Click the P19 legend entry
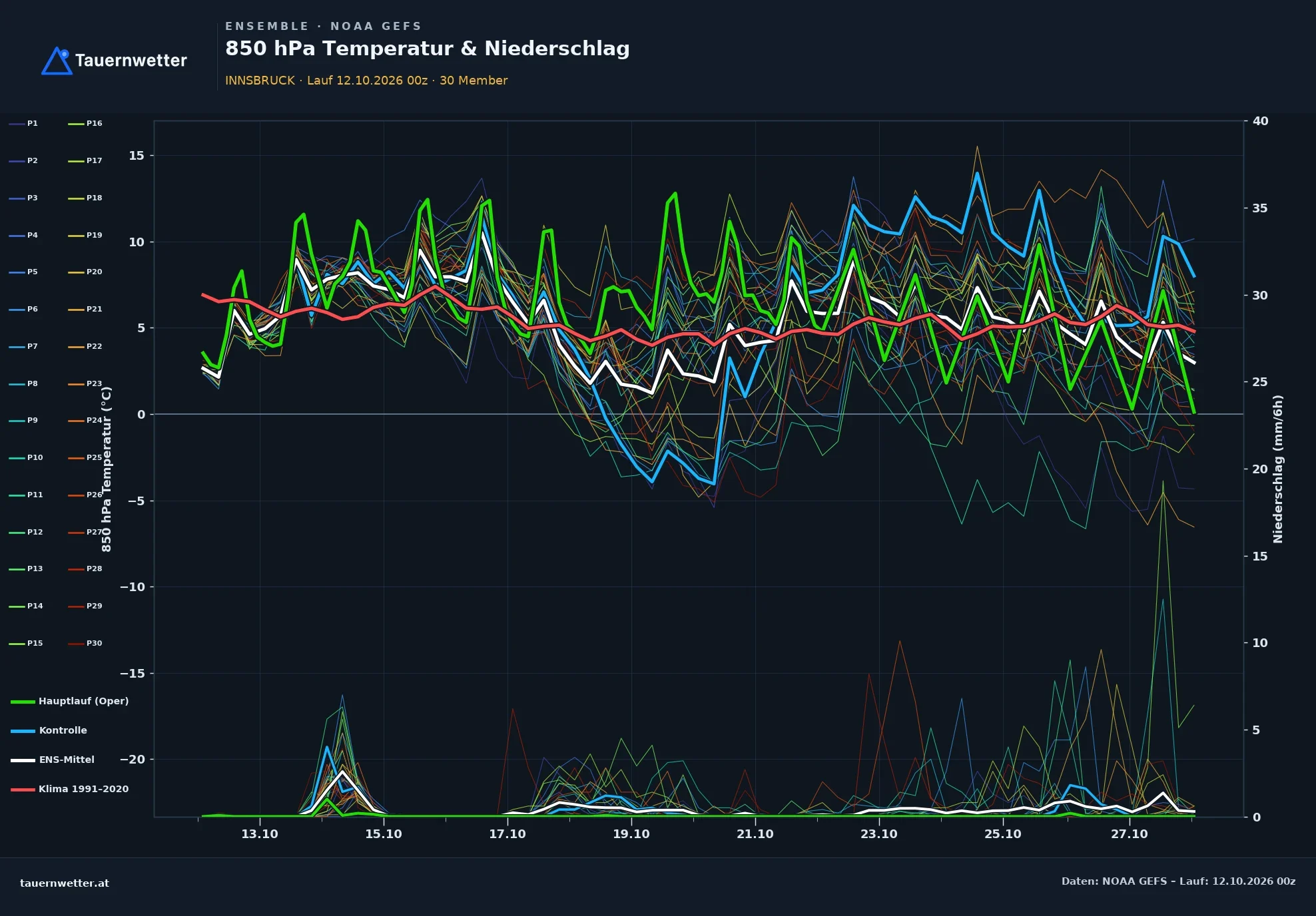The height and width of the screenshot is (916, 1316). [x=85, y=235]
